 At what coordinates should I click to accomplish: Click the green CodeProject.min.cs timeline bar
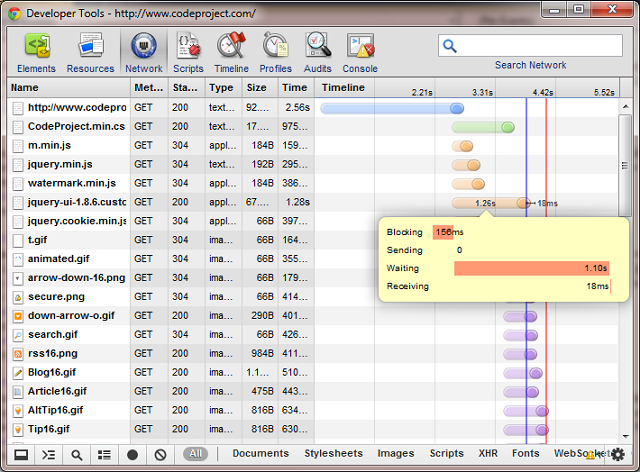coord(483,127)
